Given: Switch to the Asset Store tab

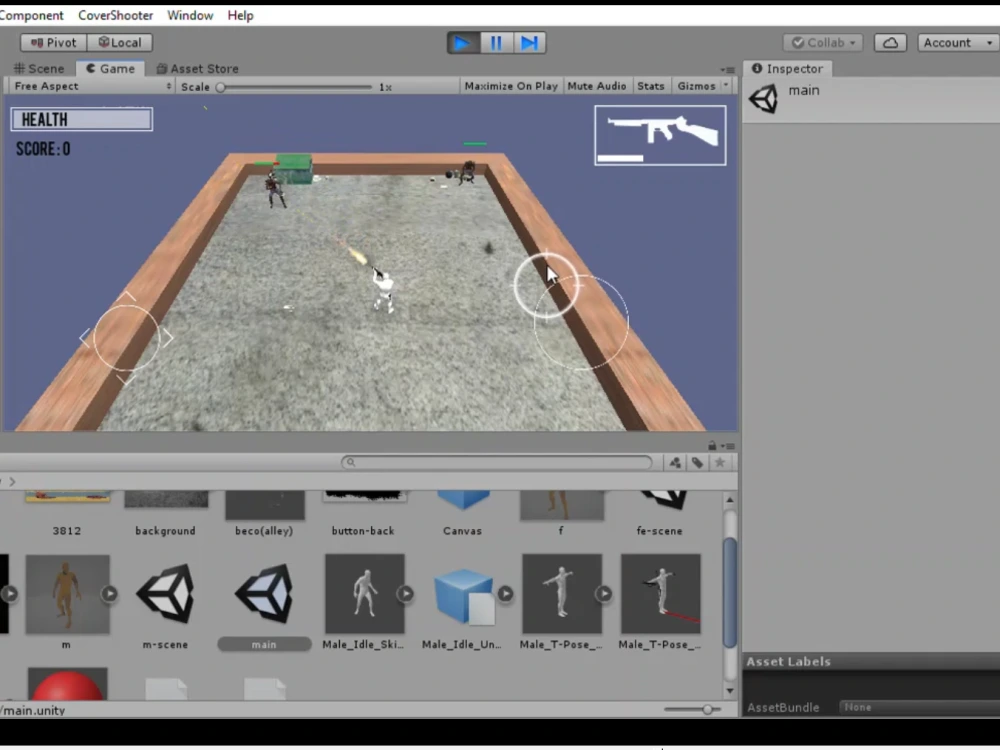Looking at the screenshot, I should [x=198, y=68].
